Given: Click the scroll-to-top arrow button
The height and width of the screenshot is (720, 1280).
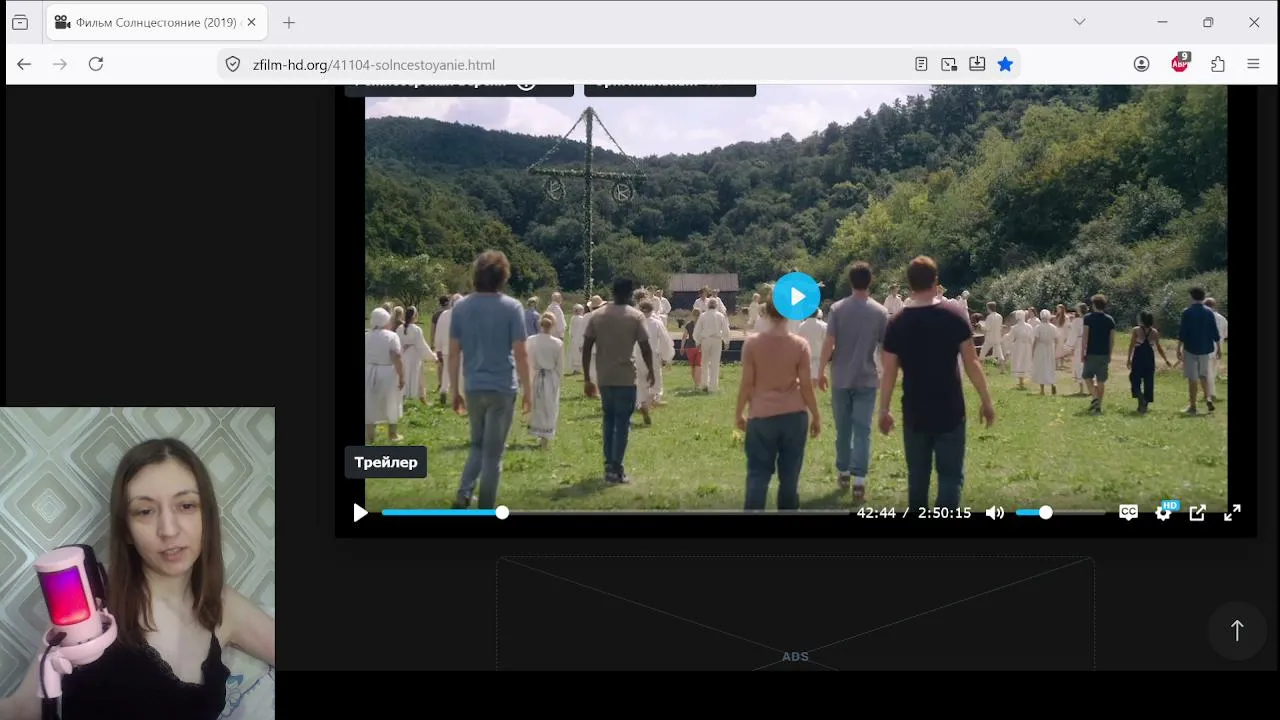Looking at the screenshot, I should 1237,630.
